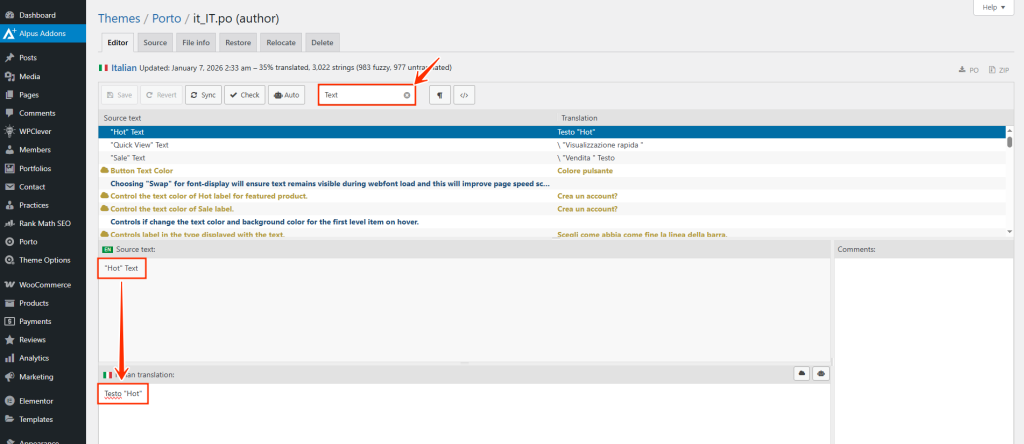Image resolution: width=1024 pixels, height=444 pixels.
Task: Toggle code view with the </> button
Action: click(463, 95)
